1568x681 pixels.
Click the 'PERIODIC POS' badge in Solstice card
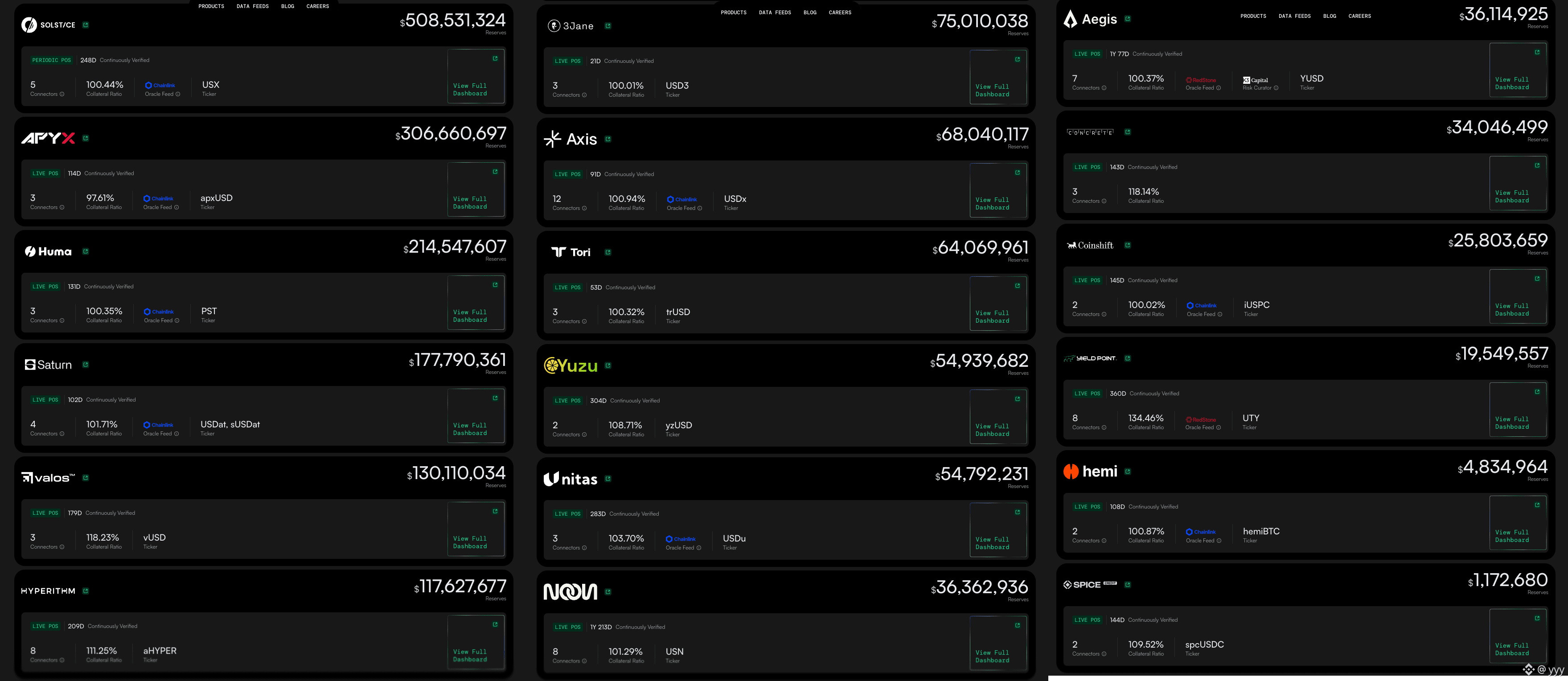51,60
